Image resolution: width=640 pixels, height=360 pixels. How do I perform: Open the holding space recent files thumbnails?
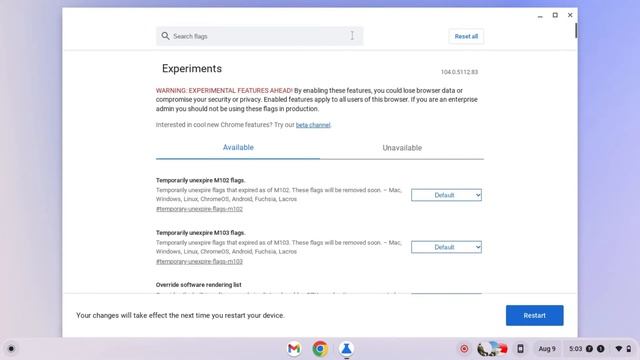pos(492,349)
